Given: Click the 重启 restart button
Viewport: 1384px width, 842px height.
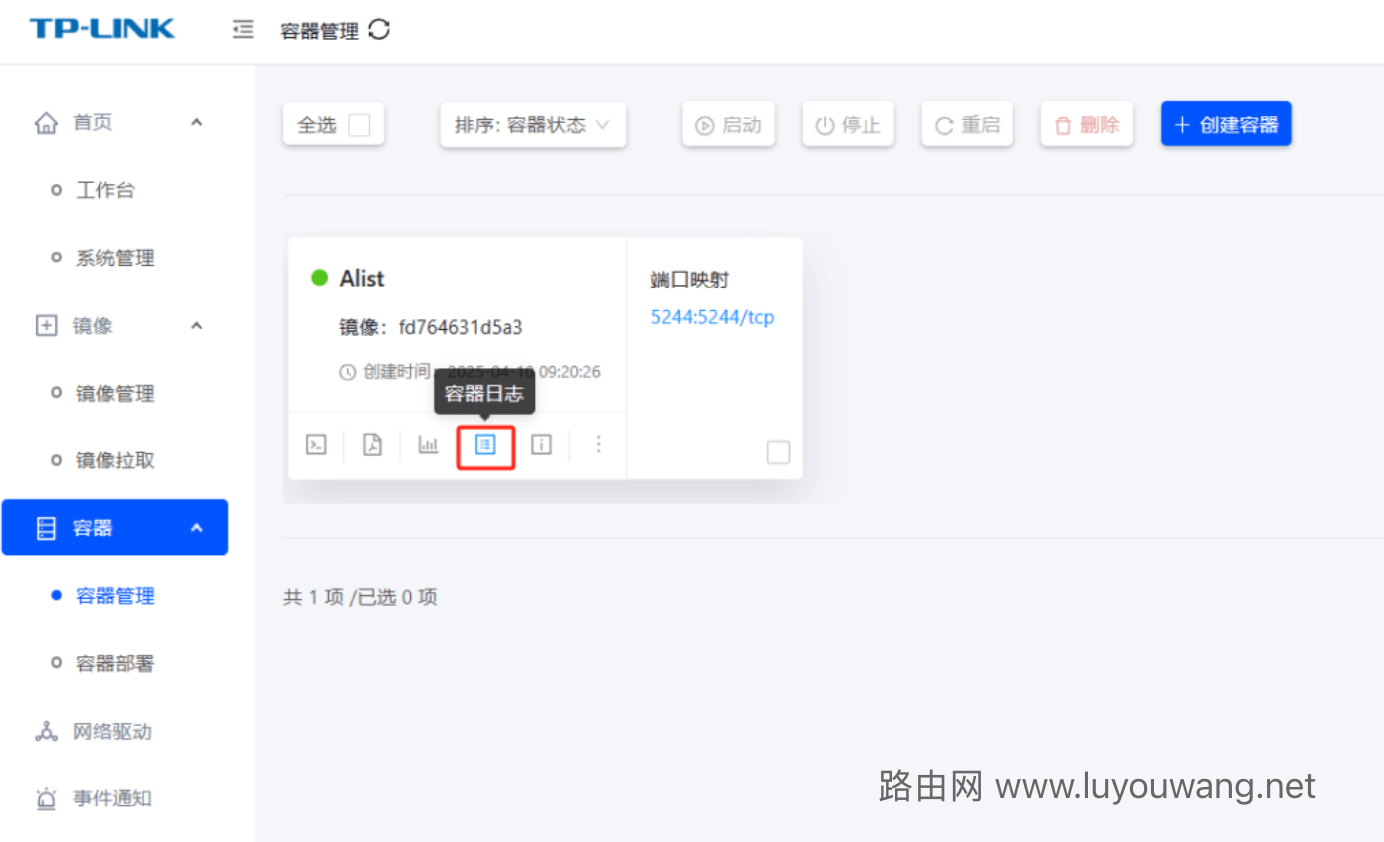Looking at the screenshot, I should [967, 125].
